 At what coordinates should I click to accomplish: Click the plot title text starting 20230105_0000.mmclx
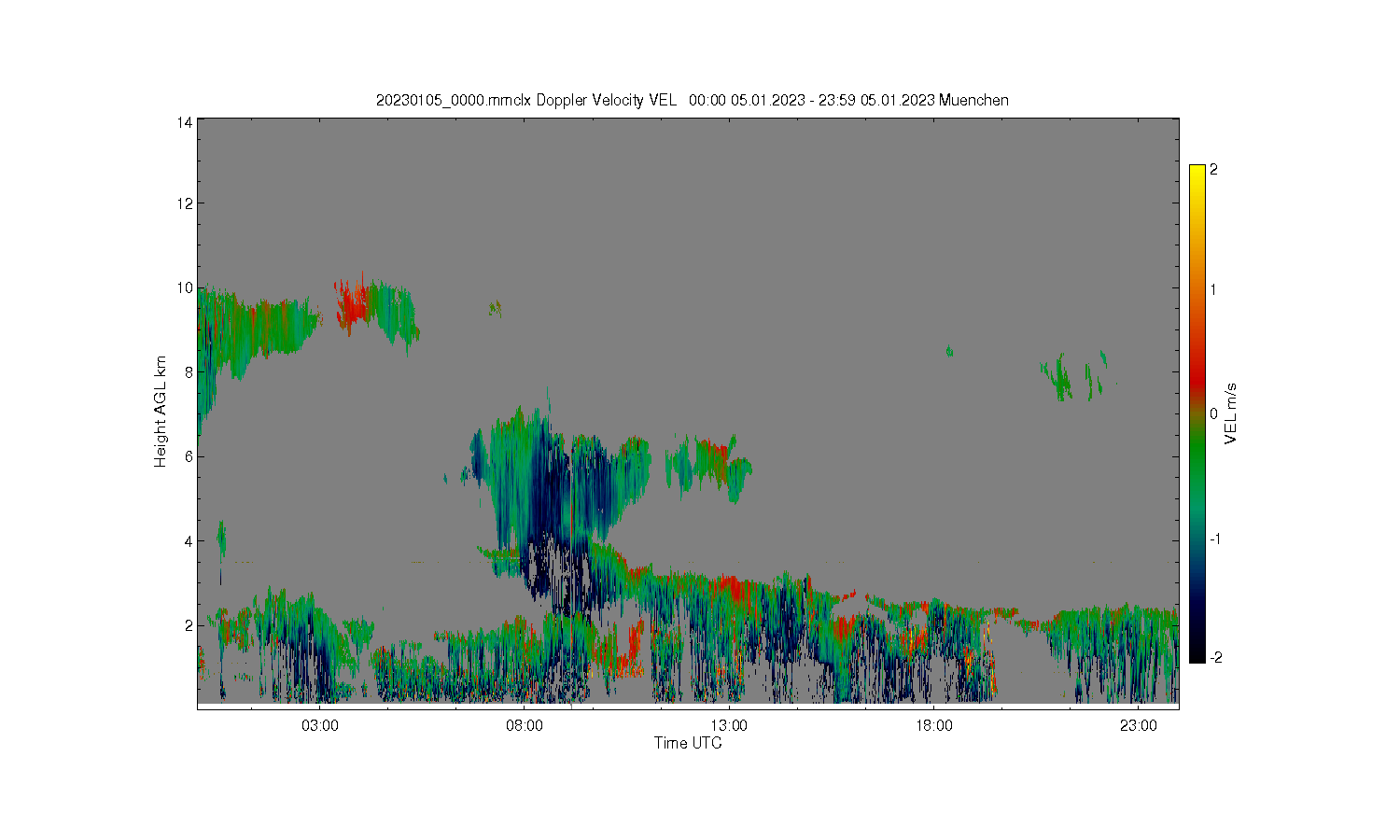692,100
